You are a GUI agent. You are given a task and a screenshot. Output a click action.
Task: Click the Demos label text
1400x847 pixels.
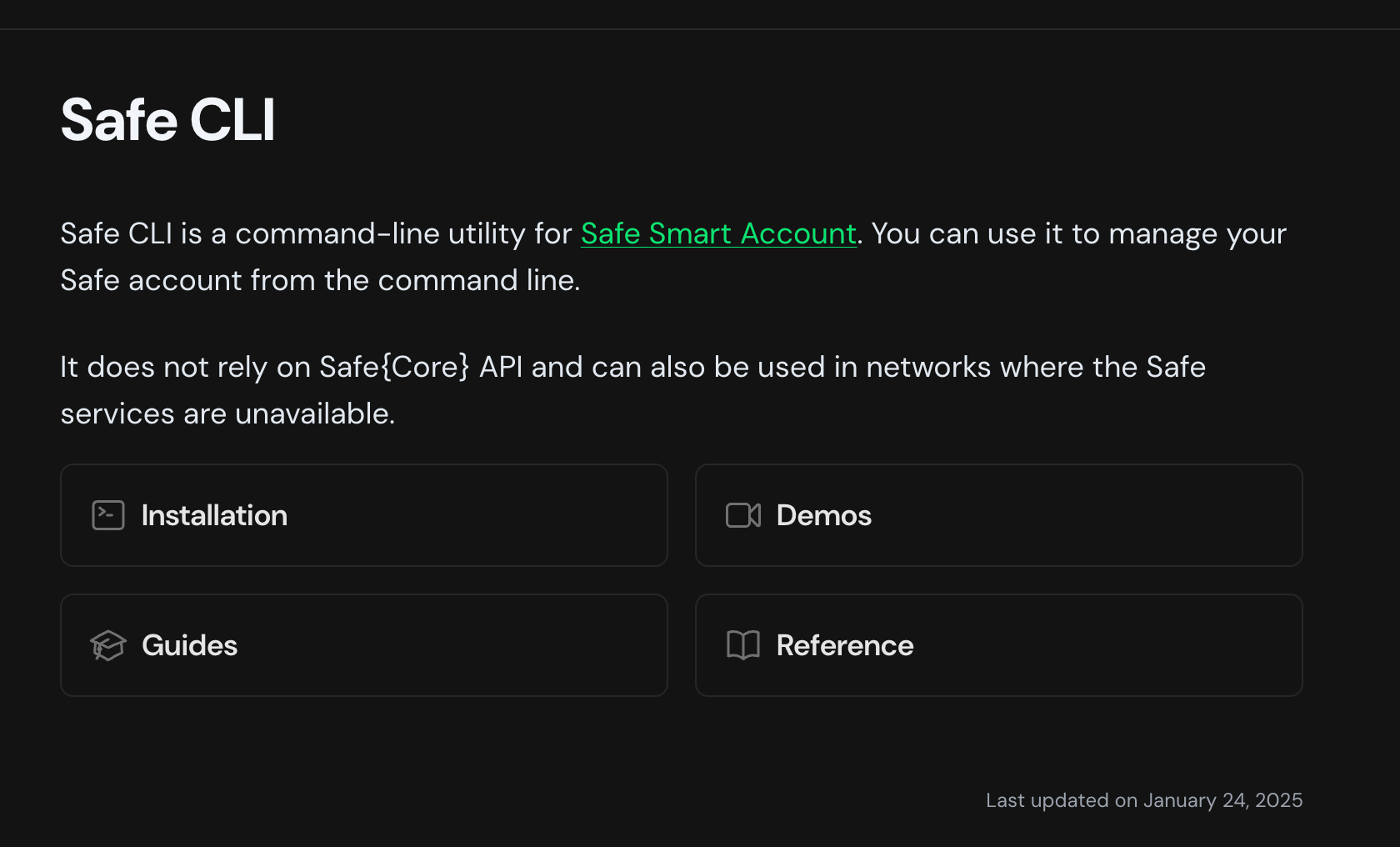tap(824, 515)
